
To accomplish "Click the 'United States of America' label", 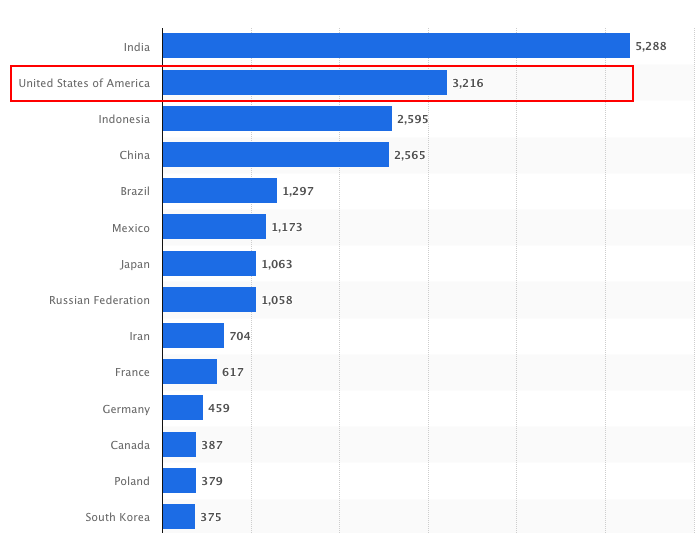I will [84, 83].
